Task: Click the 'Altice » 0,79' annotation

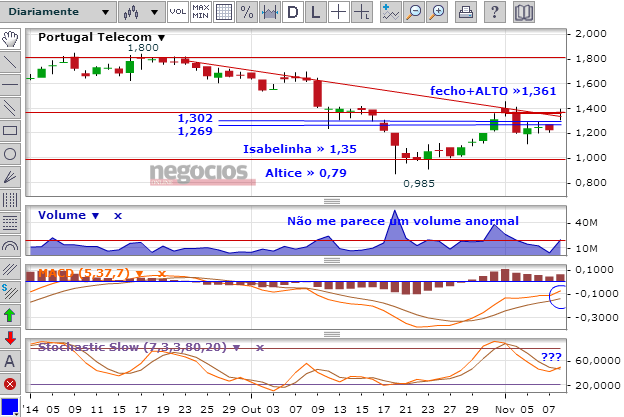Action: pyautogui.click(x=306, y=173)
